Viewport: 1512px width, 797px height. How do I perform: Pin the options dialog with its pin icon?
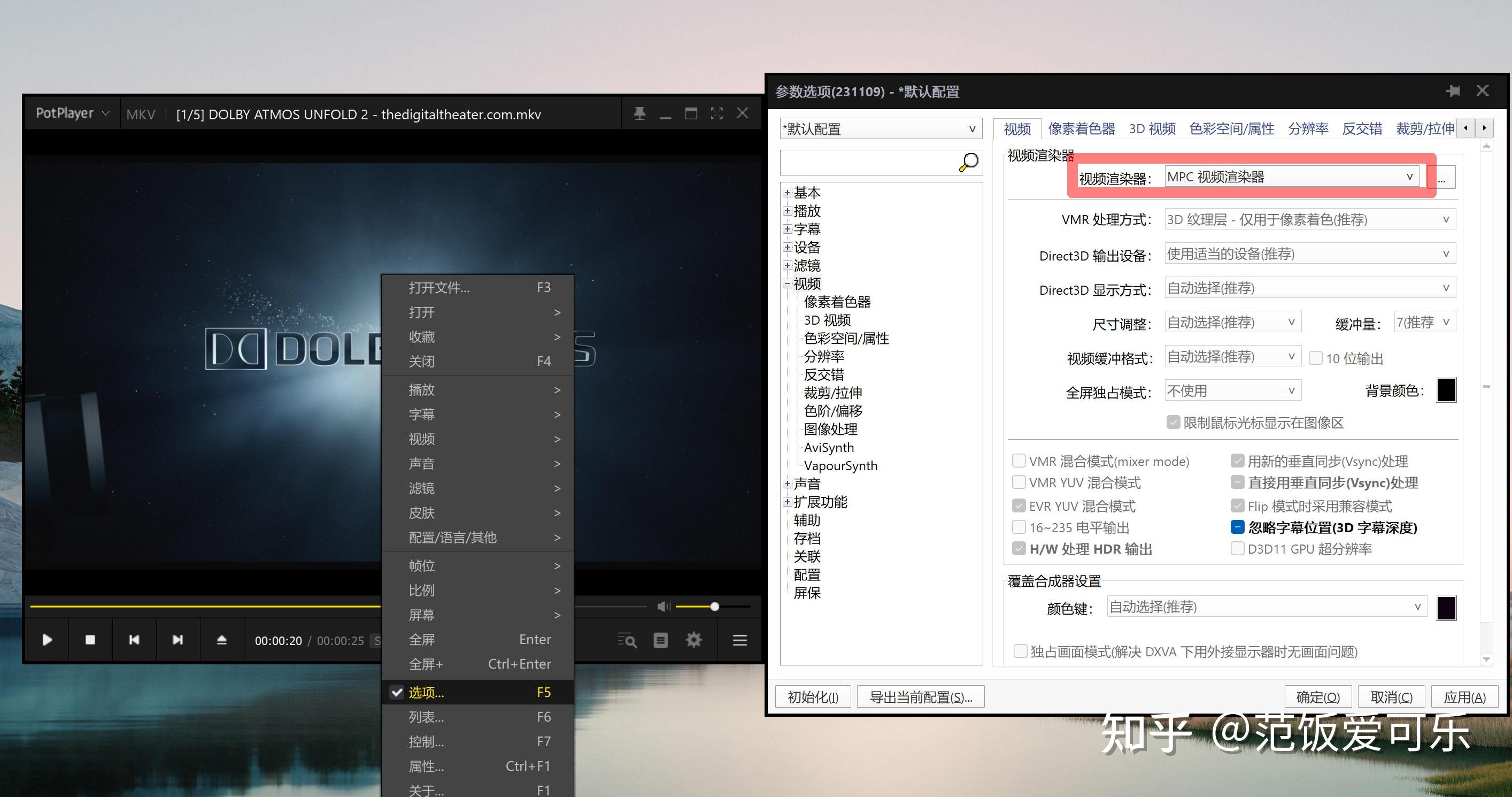pyautogui.click(x=1454, y=91)
